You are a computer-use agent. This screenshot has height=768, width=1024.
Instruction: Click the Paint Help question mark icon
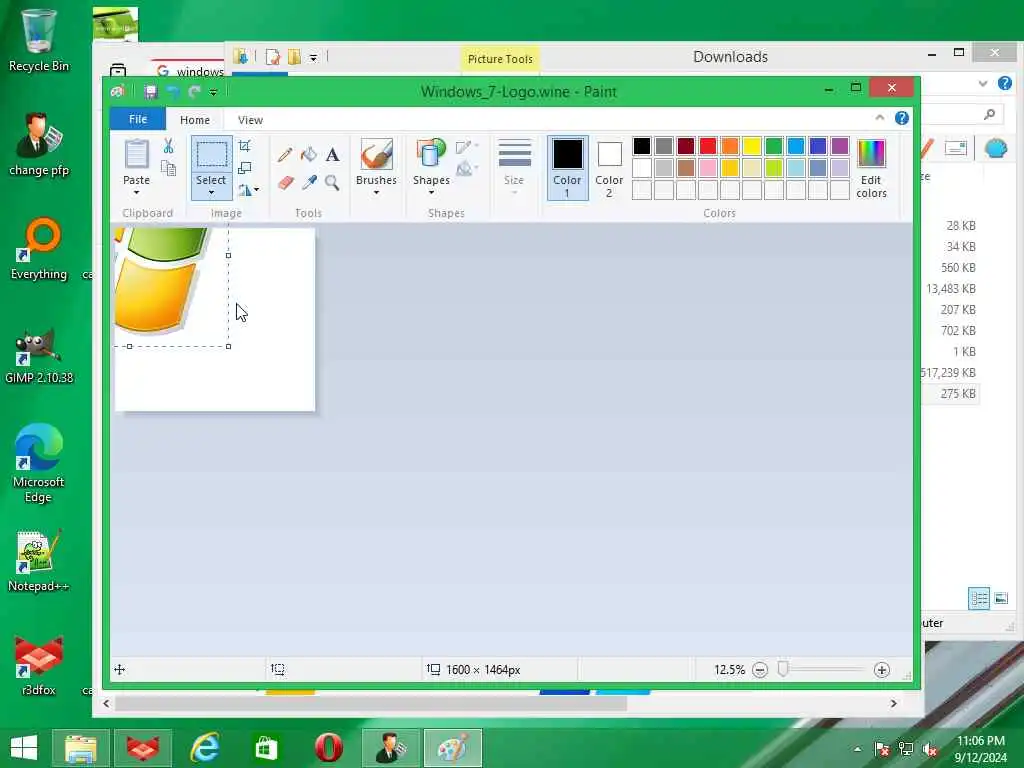(x=902, y=118)
